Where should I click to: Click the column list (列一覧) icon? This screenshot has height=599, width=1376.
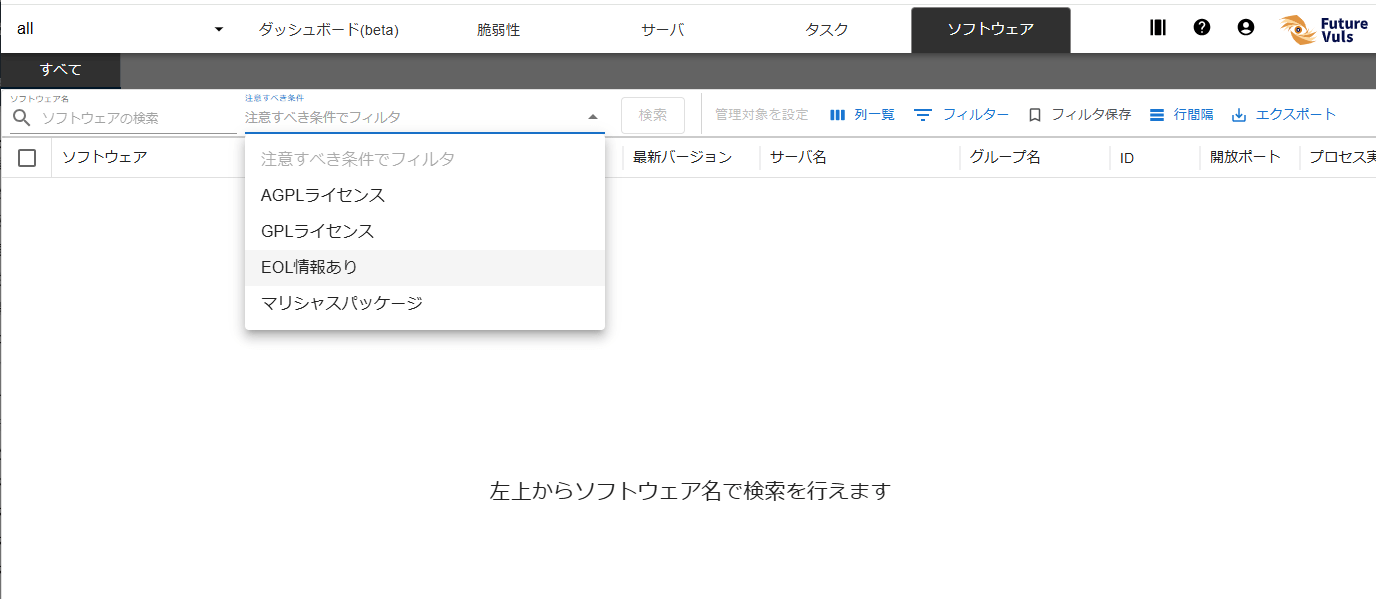pos(838,115)
